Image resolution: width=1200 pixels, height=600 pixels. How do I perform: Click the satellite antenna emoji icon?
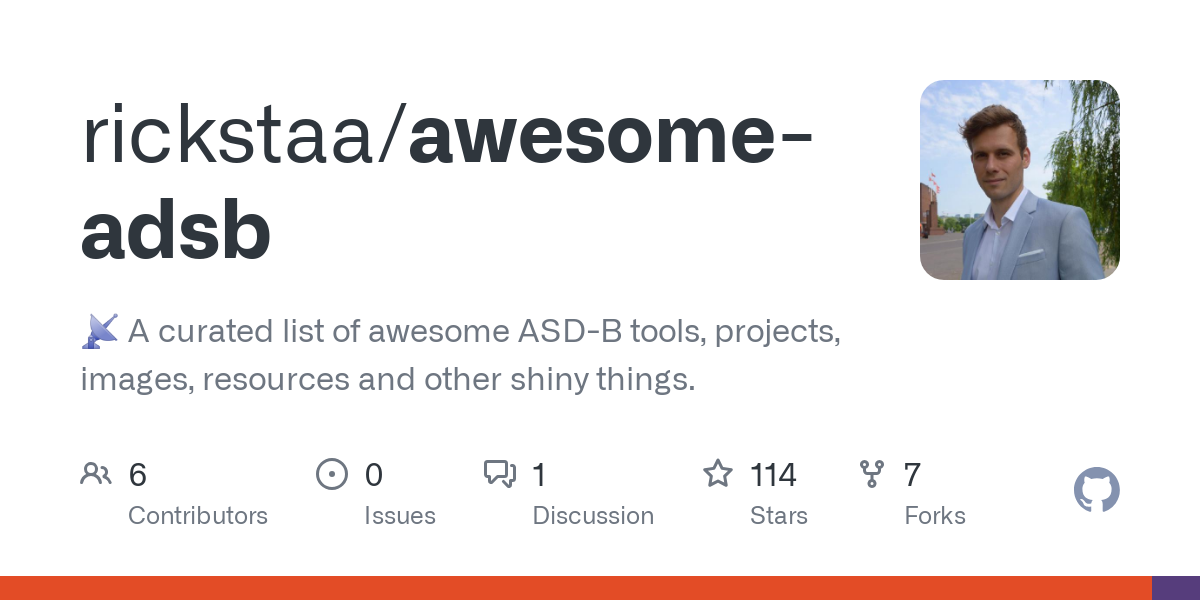point(100,331)
